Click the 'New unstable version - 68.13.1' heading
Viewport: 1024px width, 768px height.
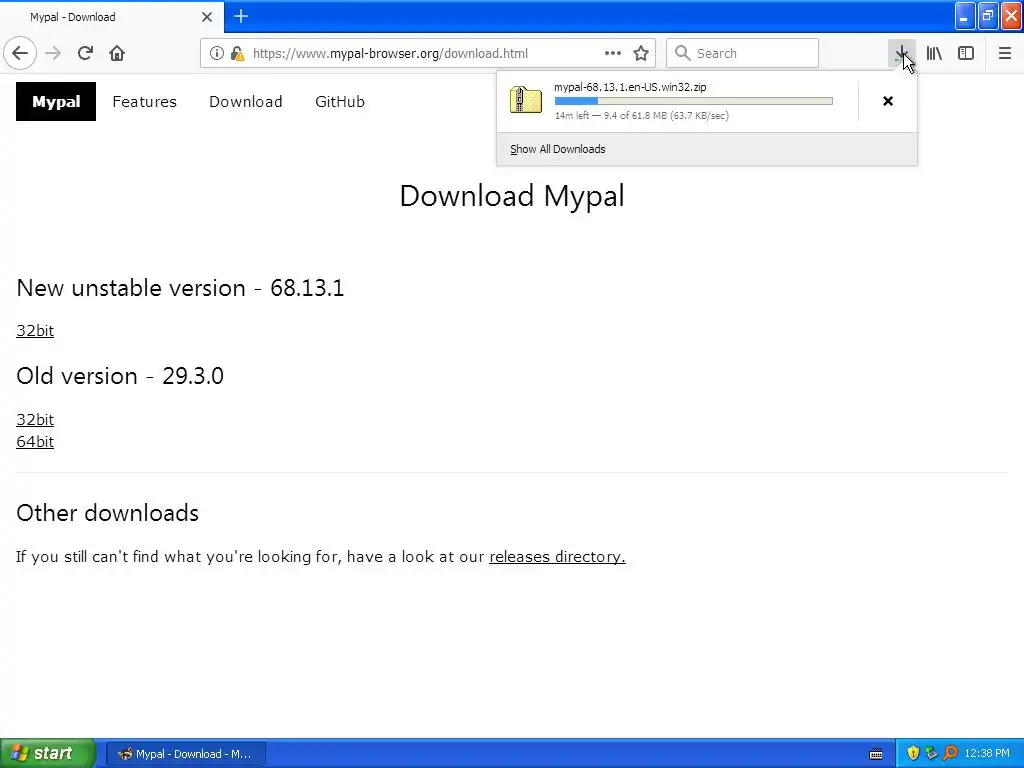180,288
